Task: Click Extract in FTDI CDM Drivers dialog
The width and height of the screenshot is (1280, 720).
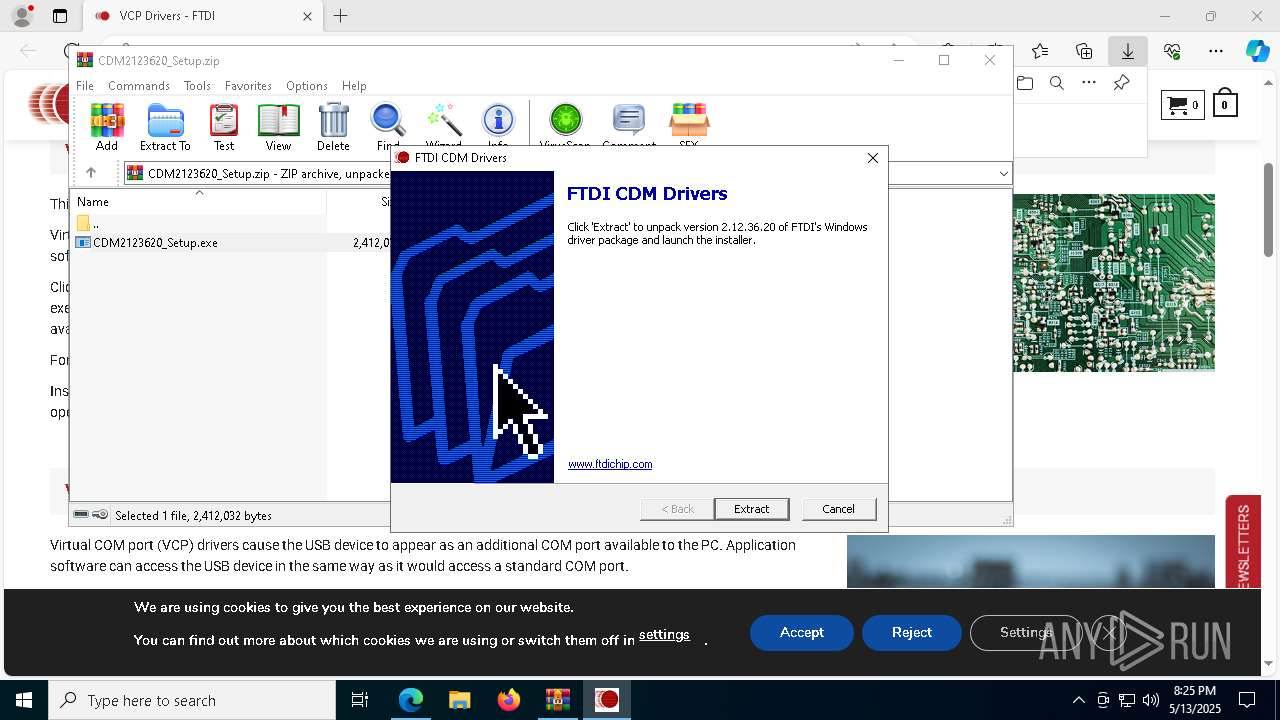Action: coord(751,509)
